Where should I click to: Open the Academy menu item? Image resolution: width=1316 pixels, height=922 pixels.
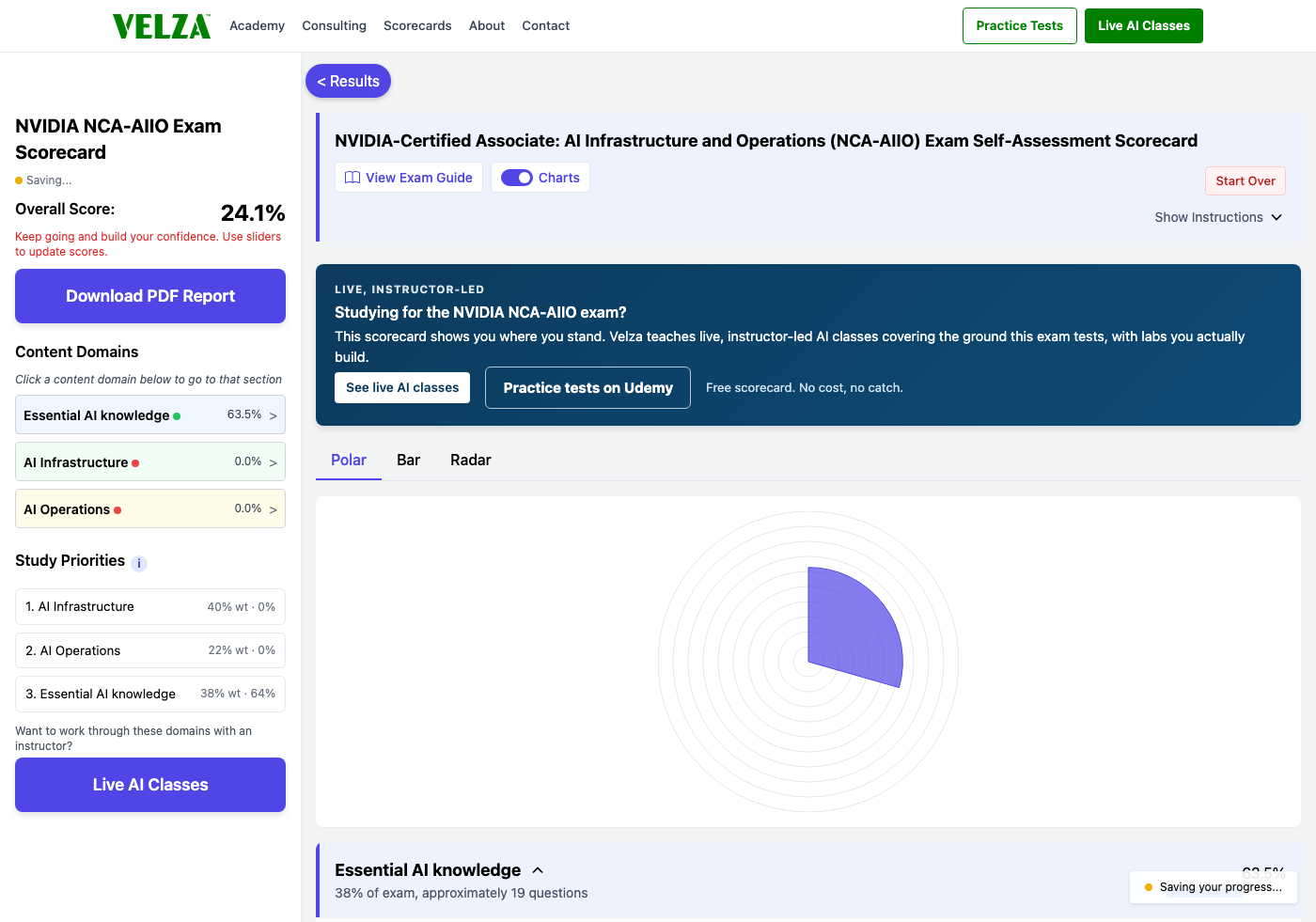pyautogui.click(x=257, y=25)
